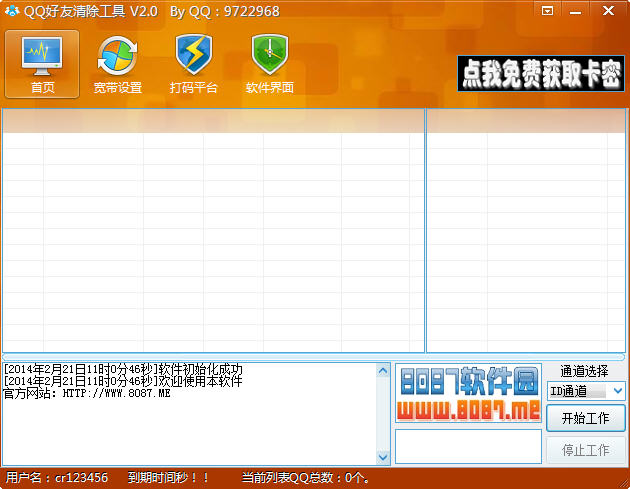
Task: Open the 首页 home tab
Action: point(42,64)
